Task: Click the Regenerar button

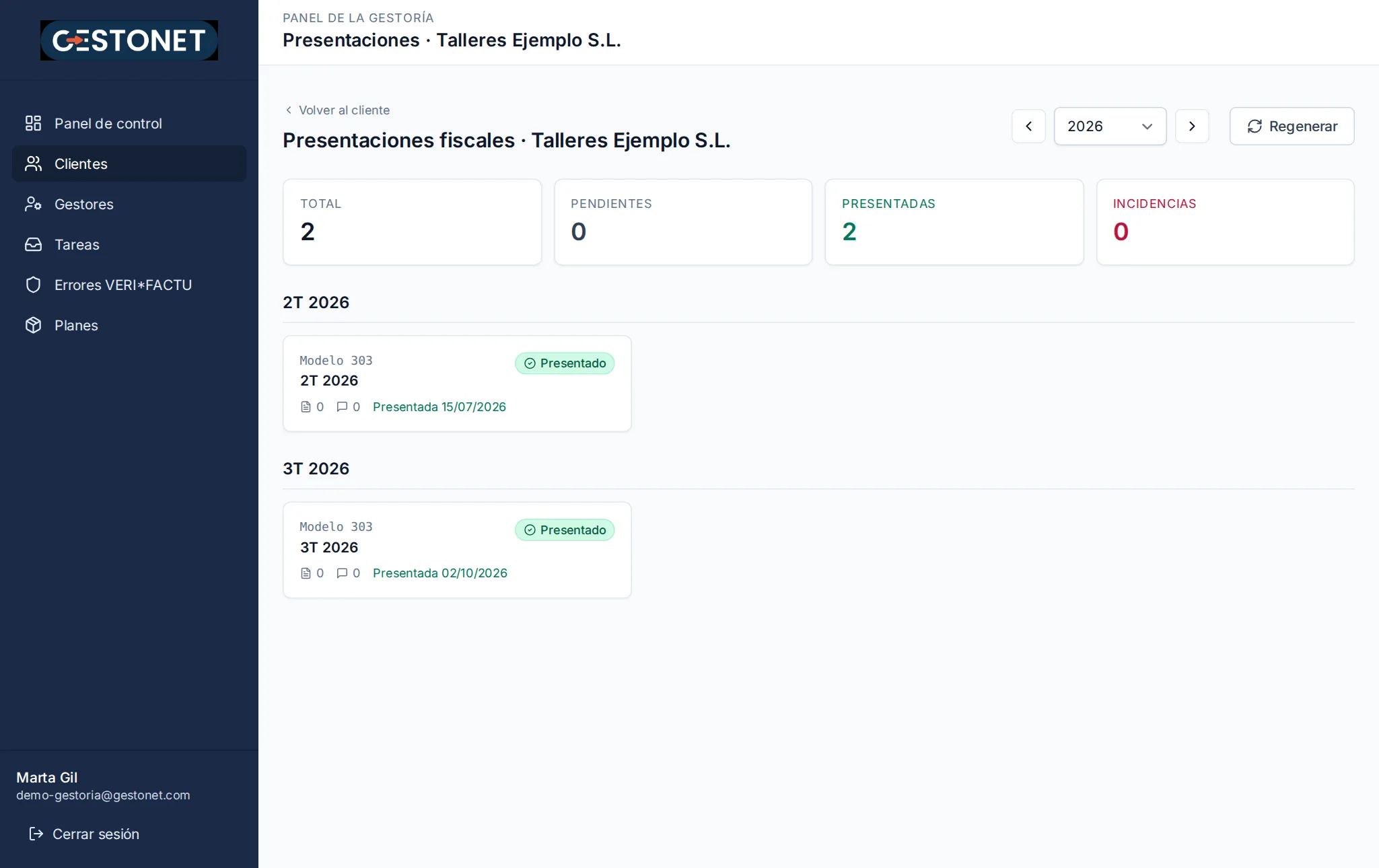Action: [1292, 126]
